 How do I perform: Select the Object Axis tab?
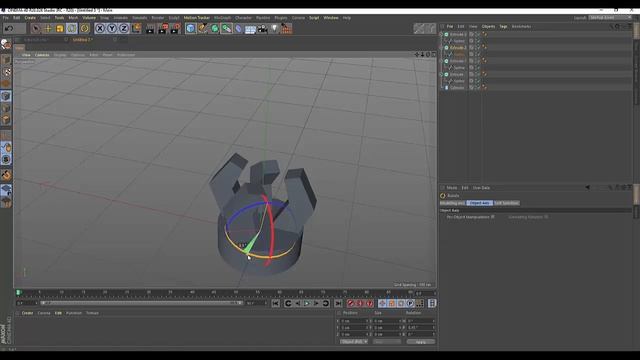(479, 203)
